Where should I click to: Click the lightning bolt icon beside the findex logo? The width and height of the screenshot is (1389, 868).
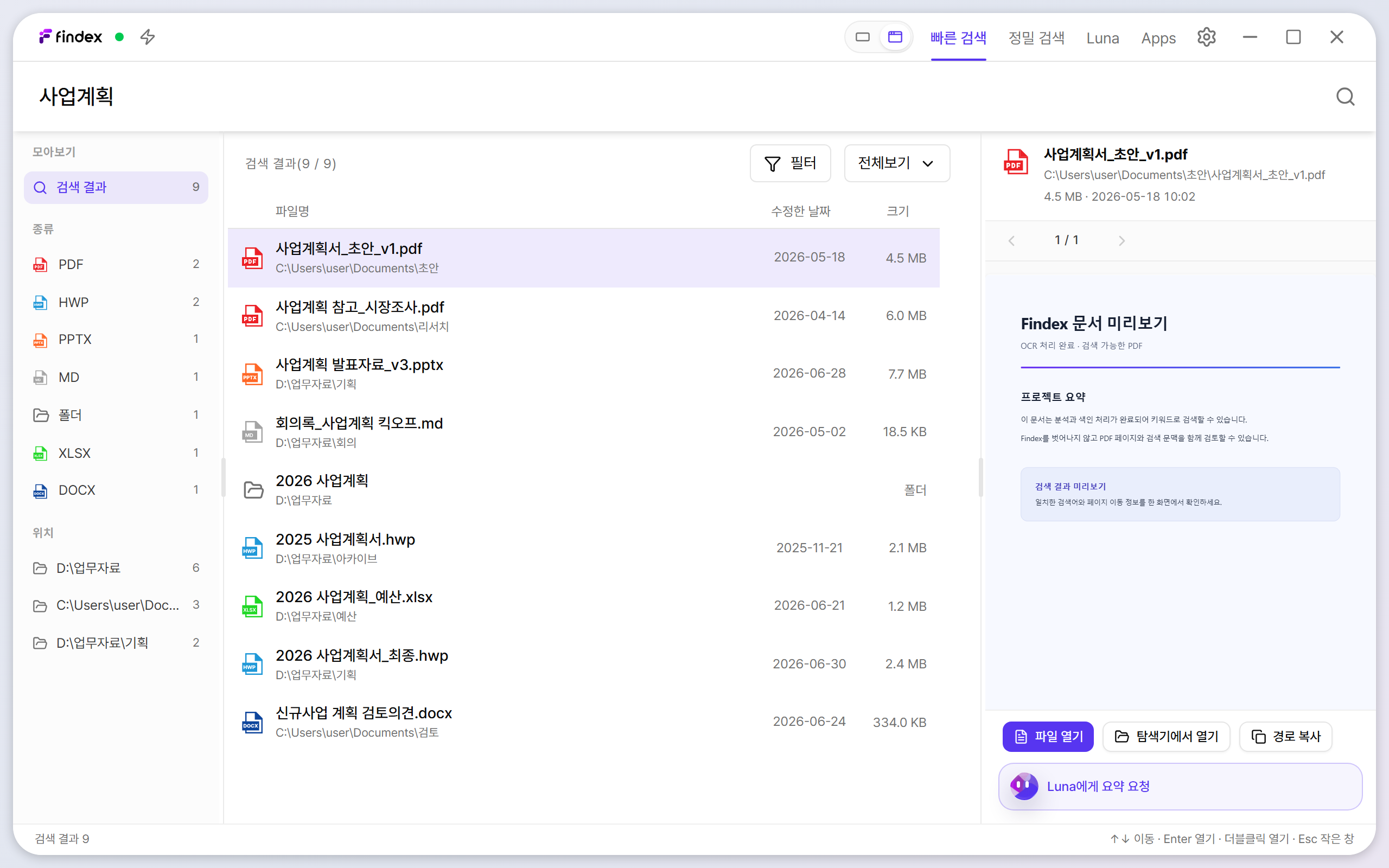pos(148,37)
